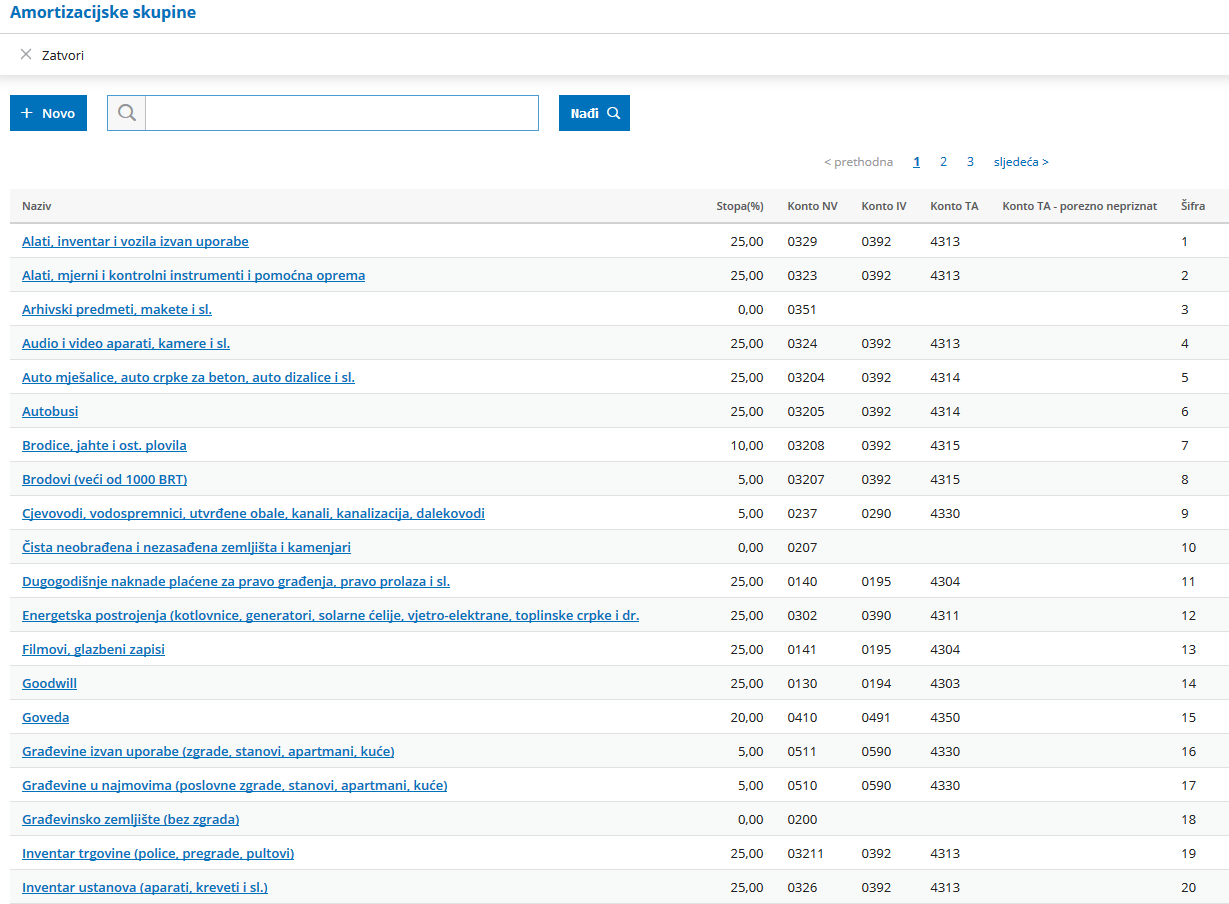Open Filmovi, glazbeni zapisi

(93, 649)
